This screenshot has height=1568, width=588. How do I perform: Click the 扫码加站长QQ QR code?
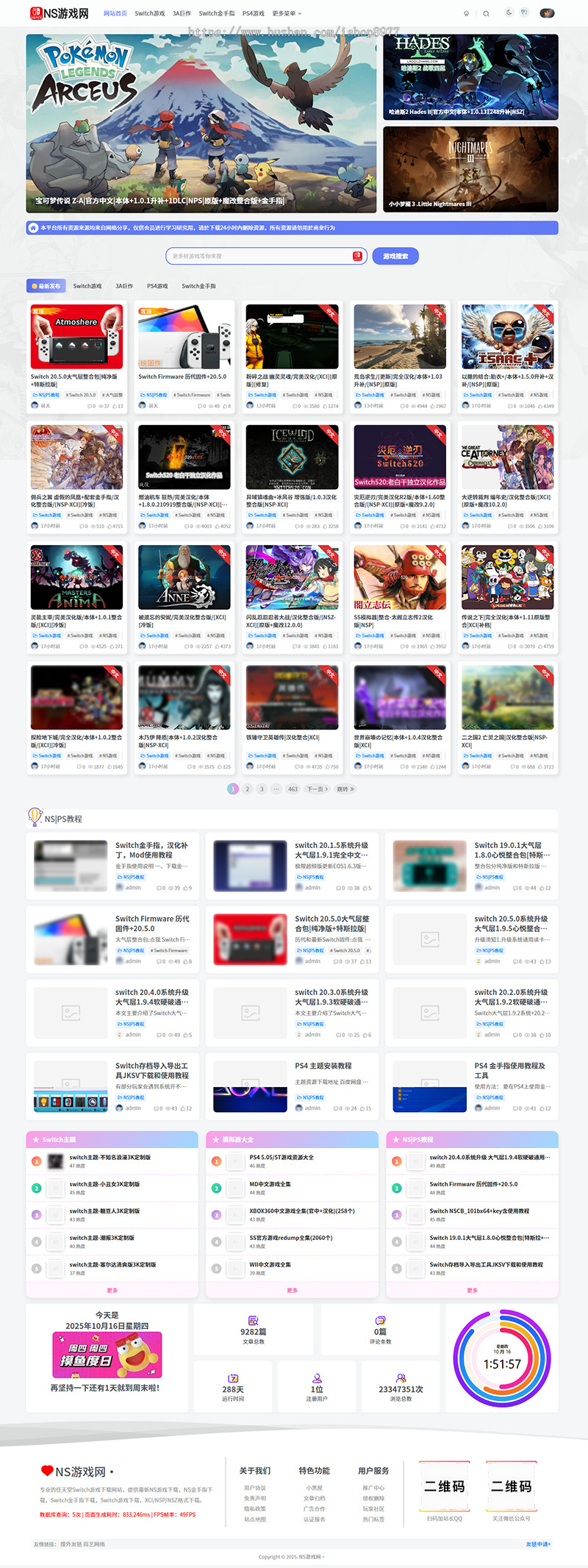tap(445, 1486)
